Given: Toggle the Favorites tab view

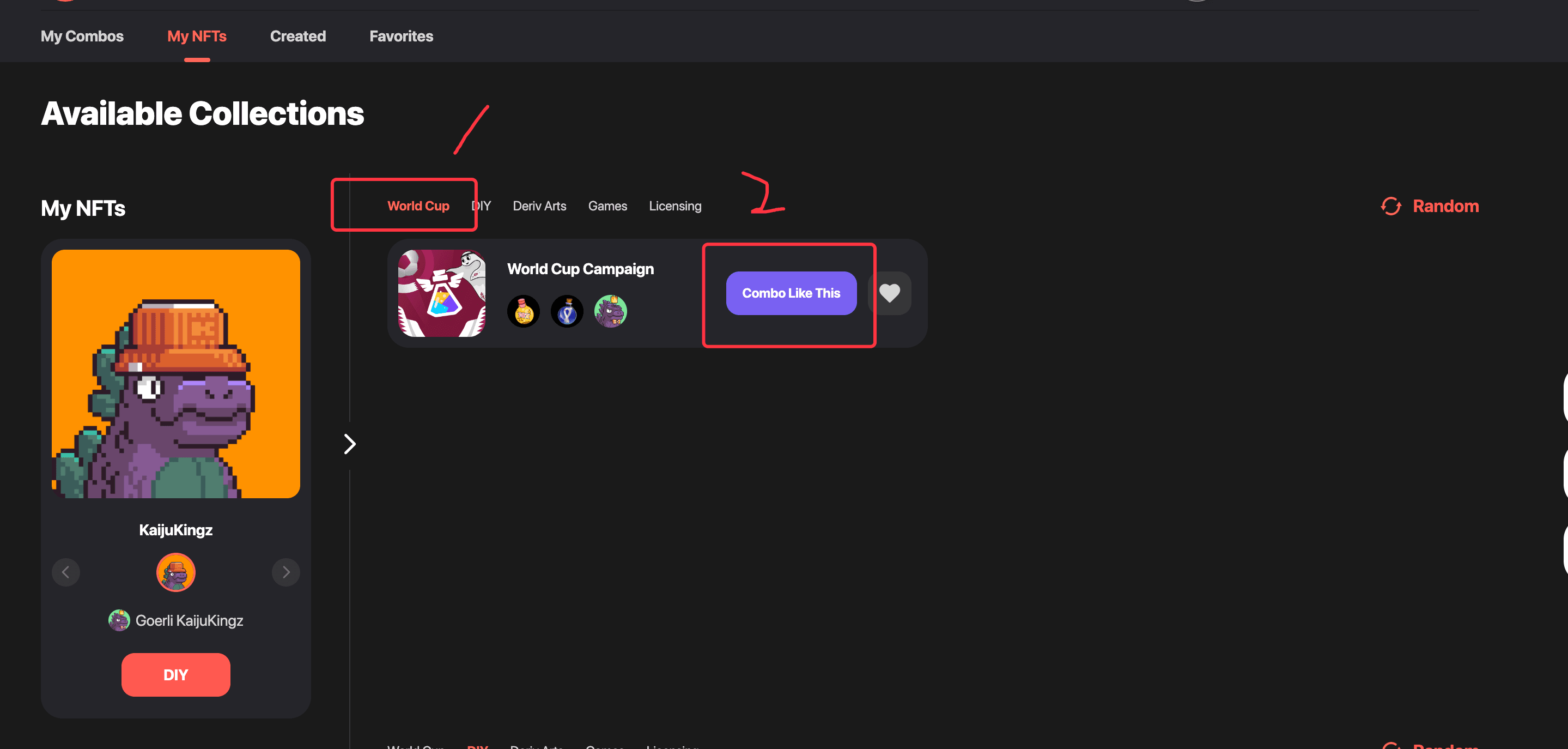Looking at the screenshot, I should [x=401, y=36].
